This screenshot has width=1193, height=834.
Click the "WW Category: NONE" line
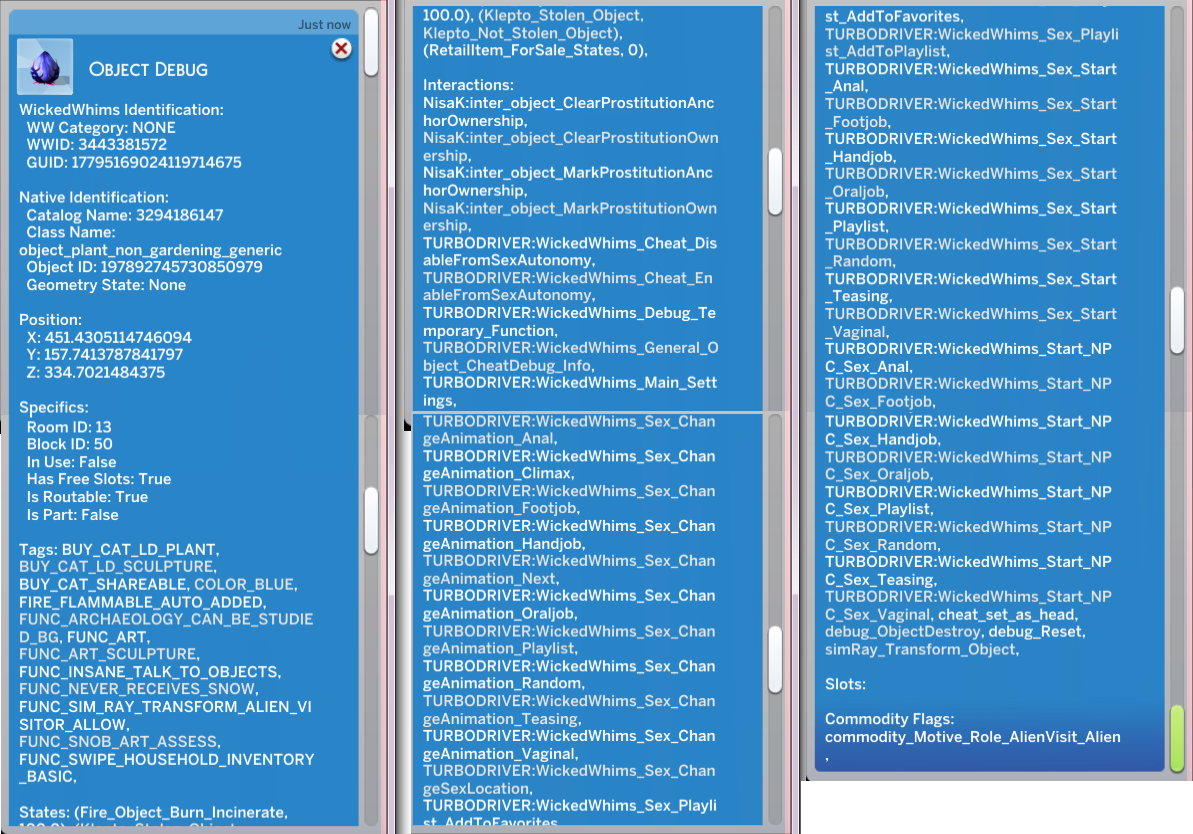[101, 128]
